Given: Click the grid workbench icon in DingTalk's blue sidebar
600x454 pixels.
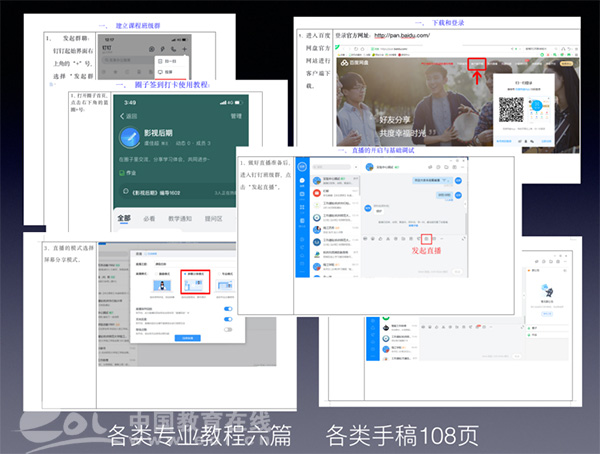Looking at the screenshot, I should [302, 207].
